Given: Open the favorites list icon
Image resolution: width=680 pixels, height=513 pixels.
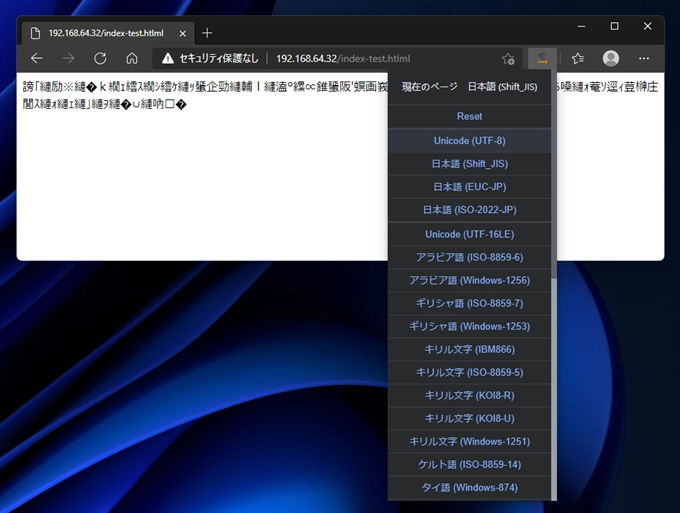Looking at the screenshot, I should point(578,59).
